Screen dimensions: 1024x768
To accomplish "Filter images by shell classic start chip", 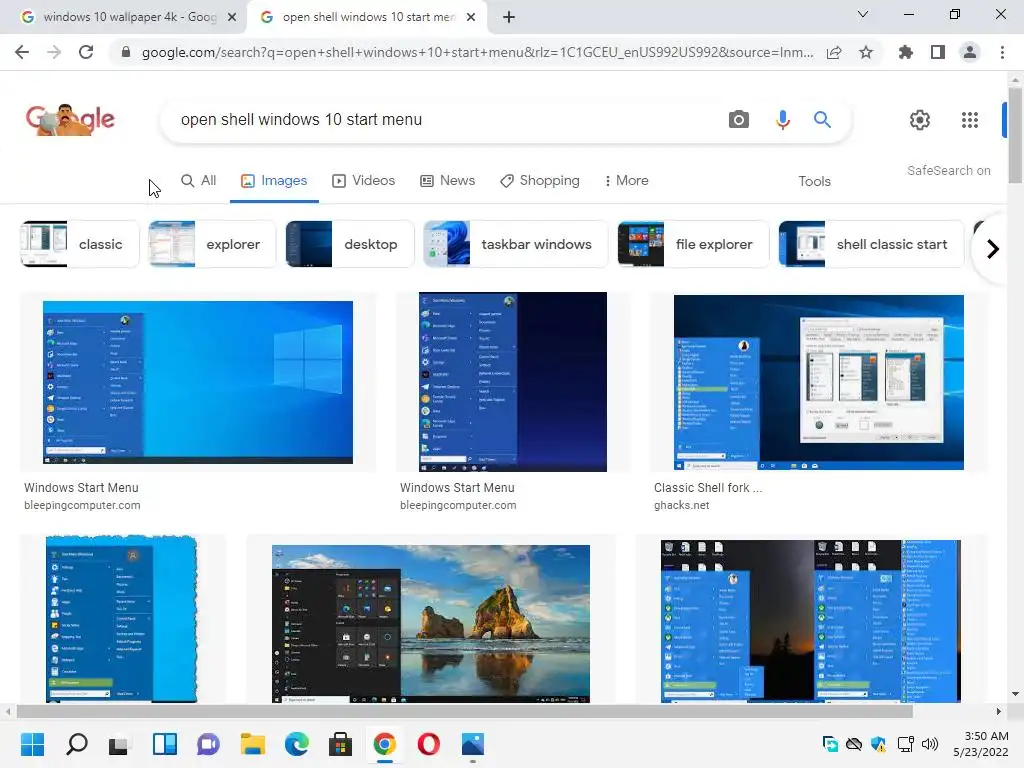I will point(871,244).
